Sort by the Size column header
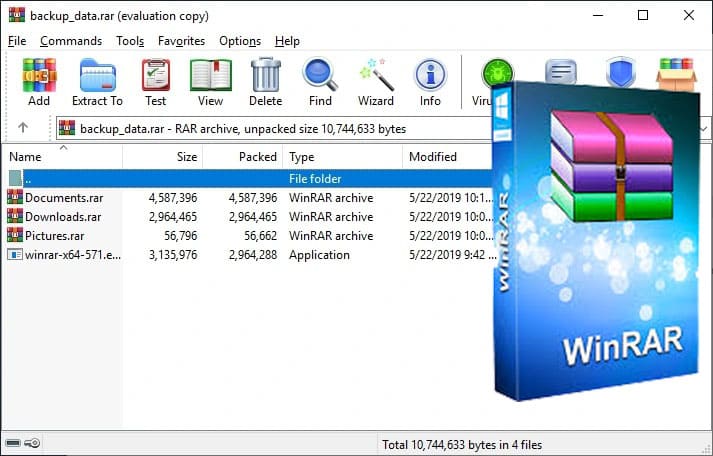The height and width of the screenshot is (456, 713). (x=163, y=157)
